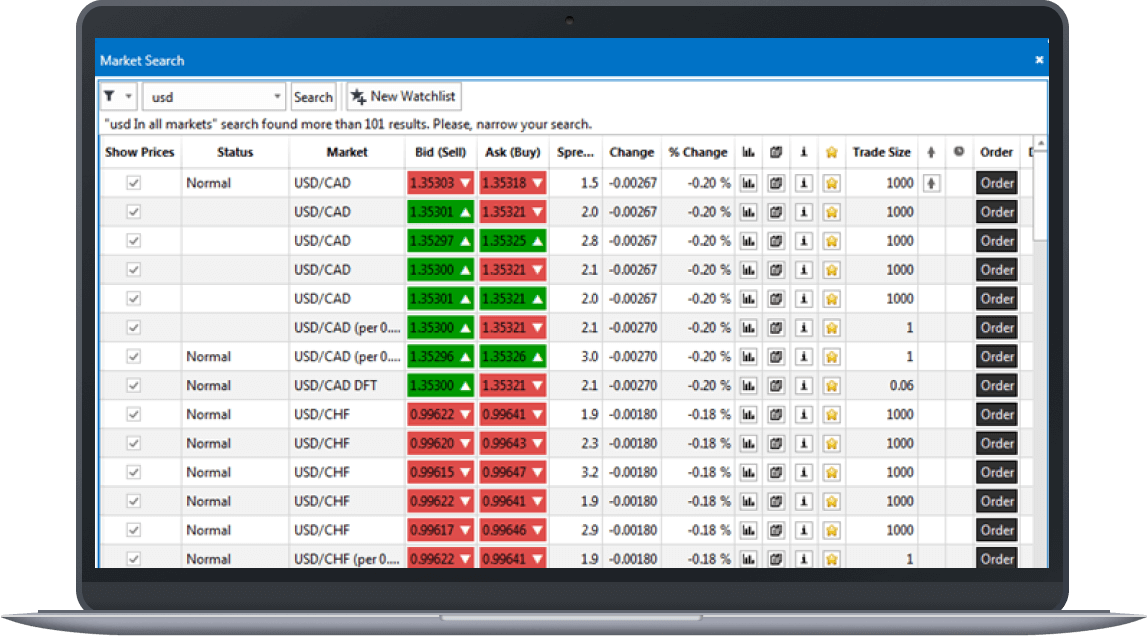The height and width of the screenshot is (636, 1148).
Task: Open the chart for the first USD/CAD row
Action: click(x=748, y=183)
